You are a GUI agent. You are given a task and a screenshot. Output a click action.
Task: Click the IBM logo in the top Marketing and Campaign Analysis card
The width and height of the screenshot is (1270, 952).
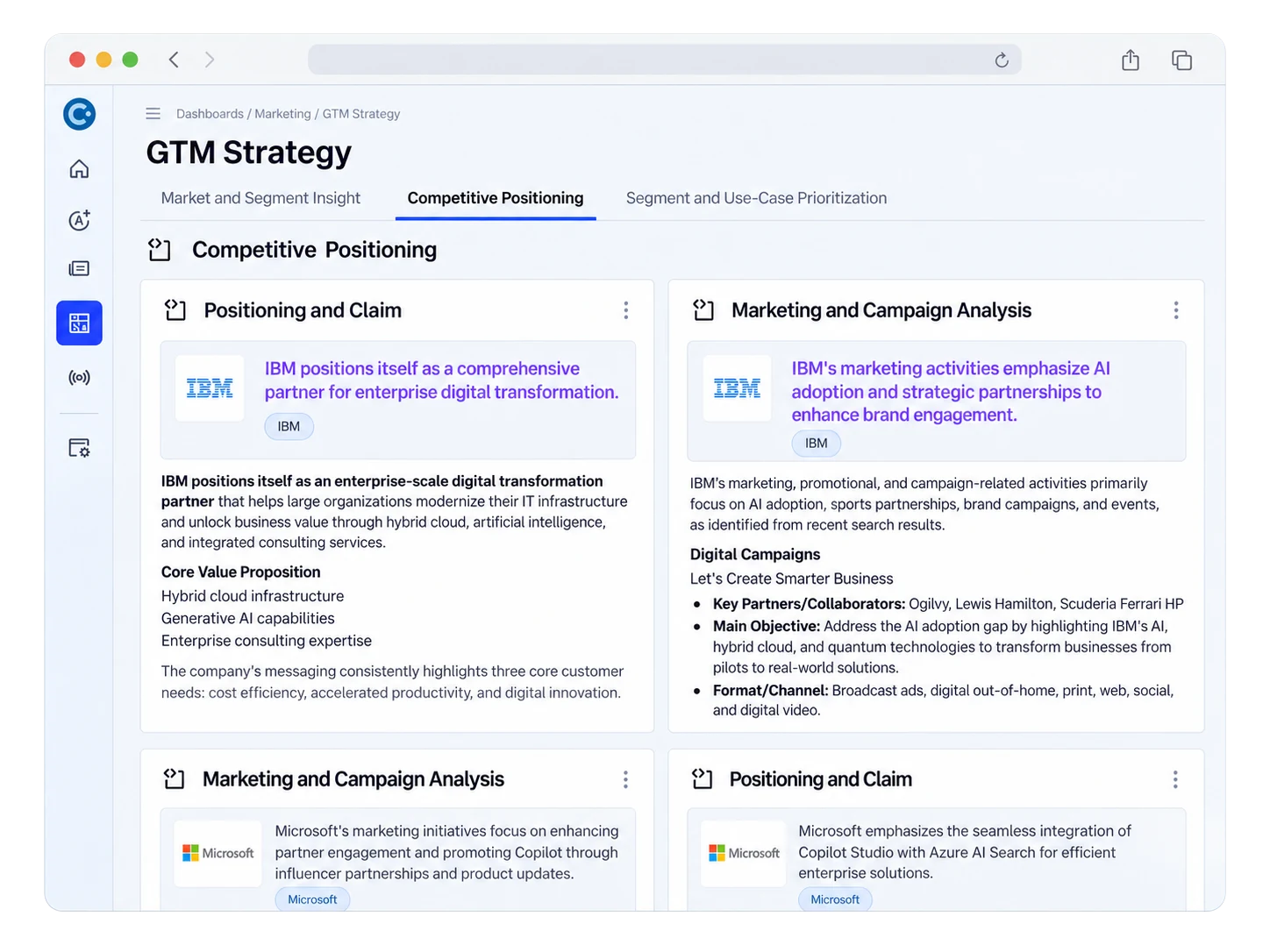[737, 388]
